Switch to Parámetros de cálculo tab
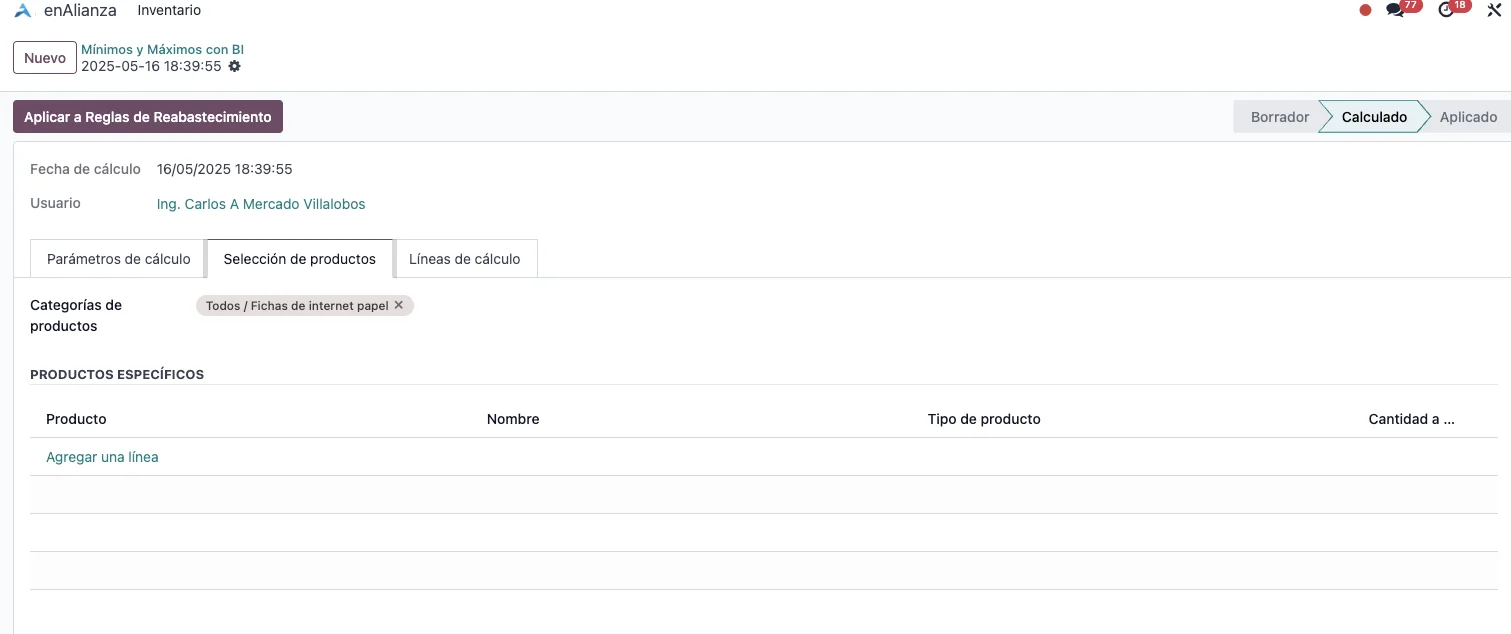This screenshot has width=1511, height=634. pyautogui.click(x=118, y=259)
